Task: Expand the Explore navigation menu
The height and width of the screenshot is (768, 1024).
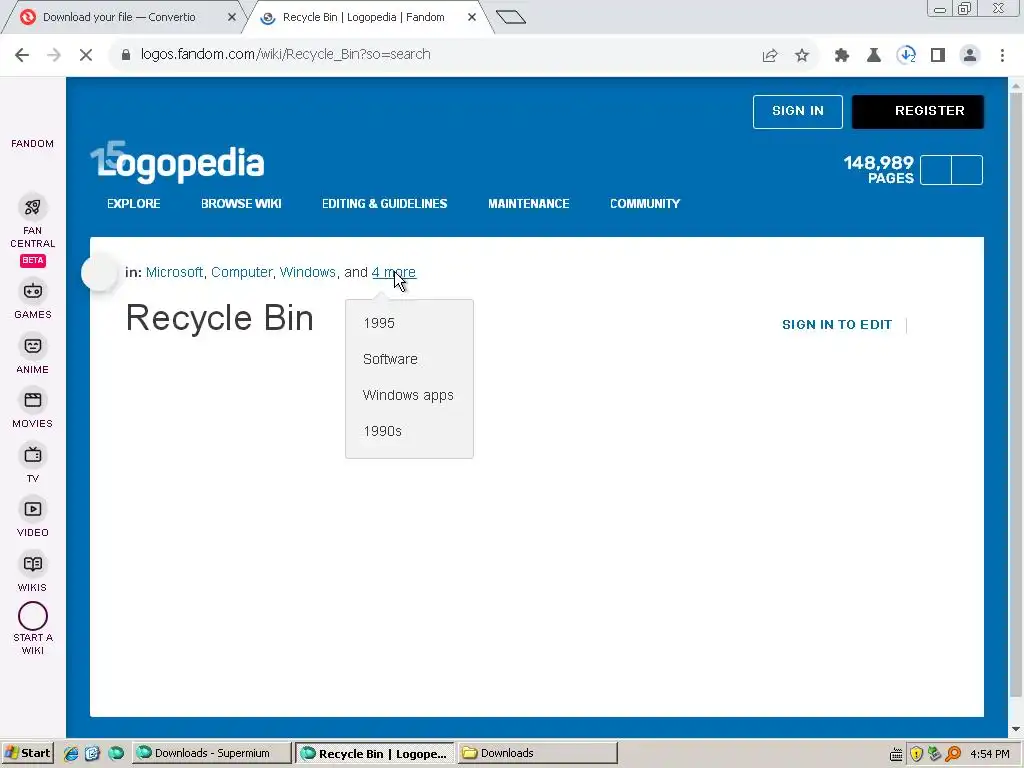Action: point(134,204)
